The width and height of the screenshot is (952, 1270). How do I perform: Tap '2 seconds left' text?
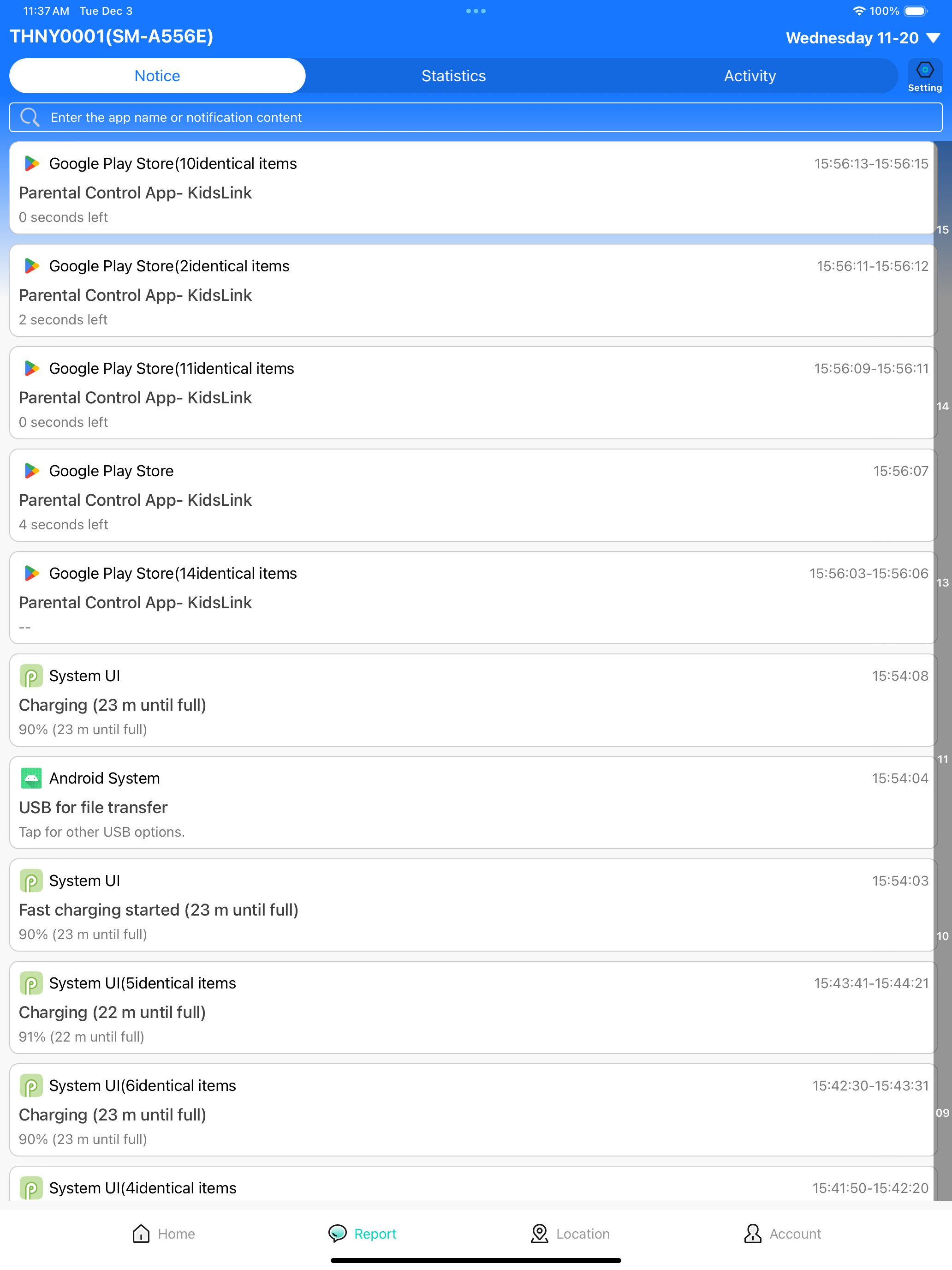[63, 319]
